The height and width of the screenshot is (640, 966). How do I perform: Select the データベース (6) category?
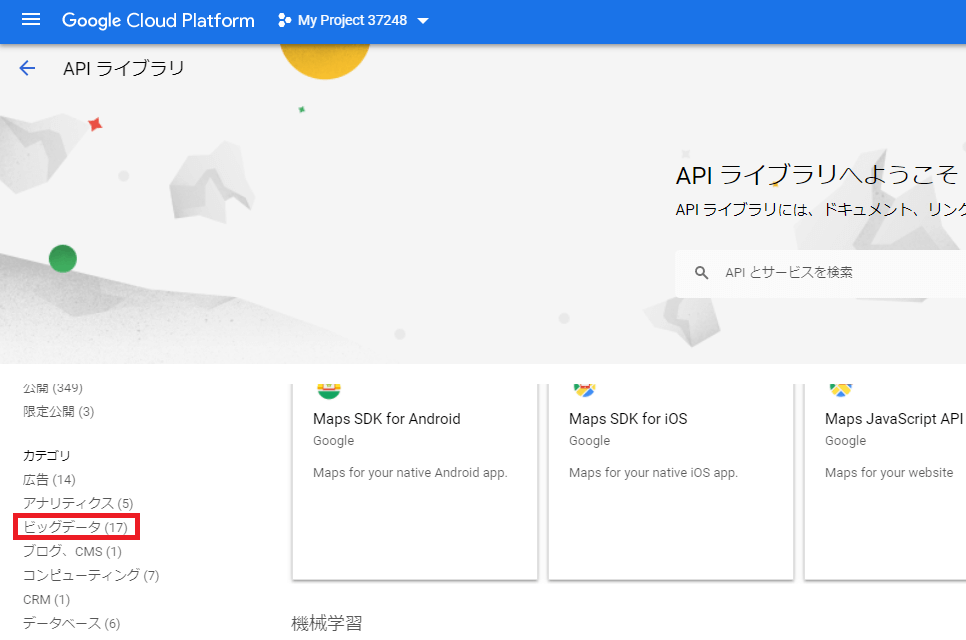71,623
